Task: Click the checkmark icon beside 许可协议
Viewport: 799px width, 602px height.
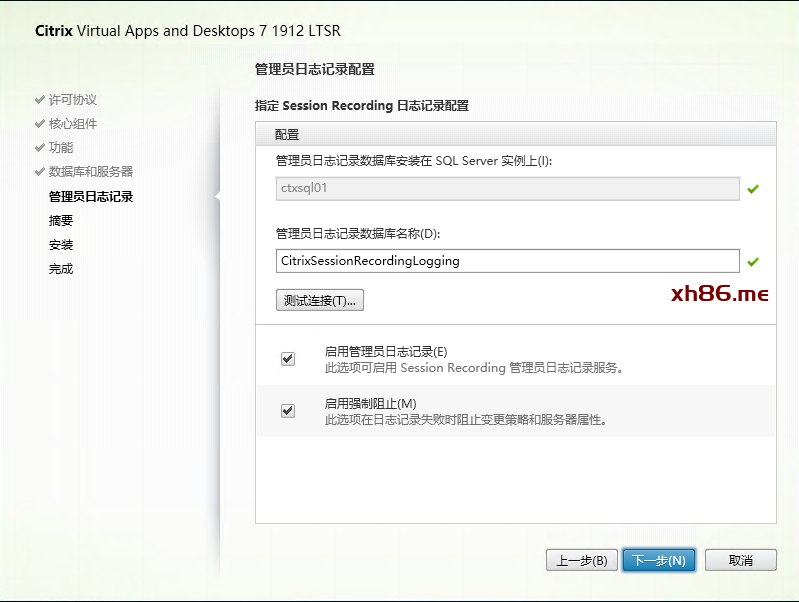Action: click(x=40, y=100)
